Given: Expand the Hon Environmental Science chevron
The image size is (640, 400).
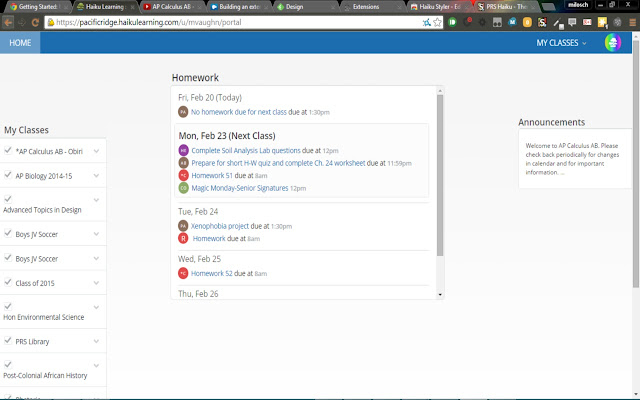Looking at the screenshot, I should (x=96, y=307).
